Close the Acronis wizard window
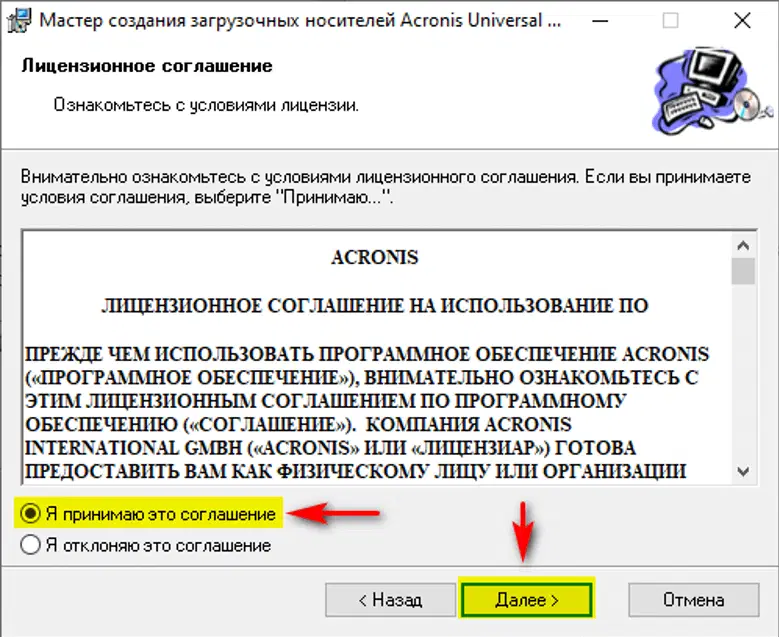 [742, 21]
